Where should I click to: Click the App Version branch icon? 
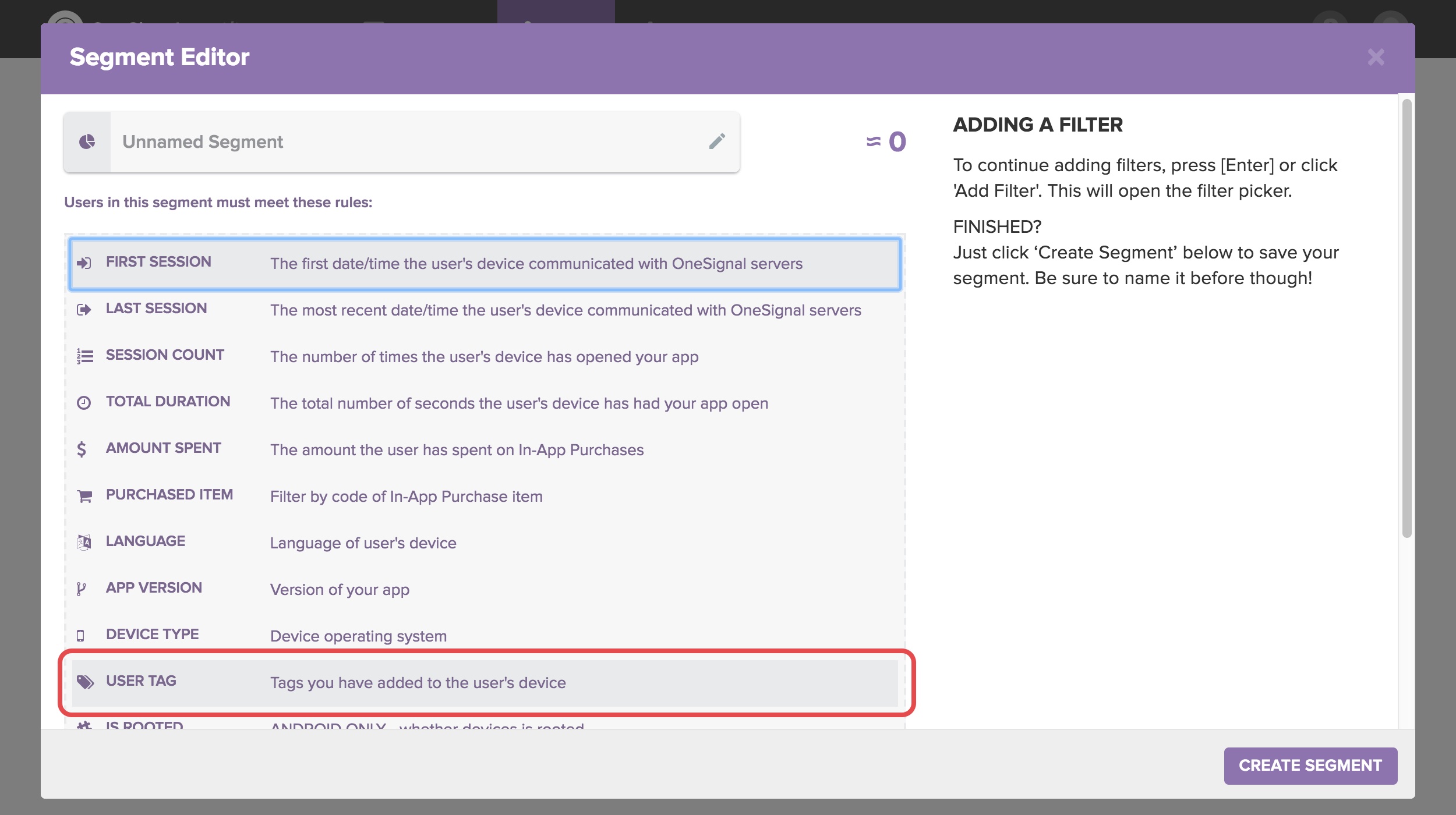82,589
